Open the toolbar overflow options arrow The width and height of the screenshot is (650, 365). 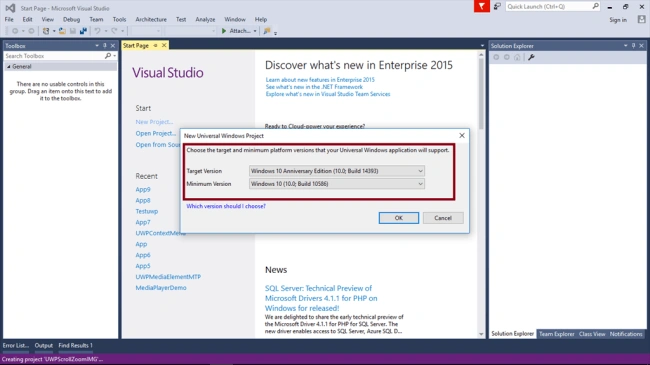click(275, 33)
